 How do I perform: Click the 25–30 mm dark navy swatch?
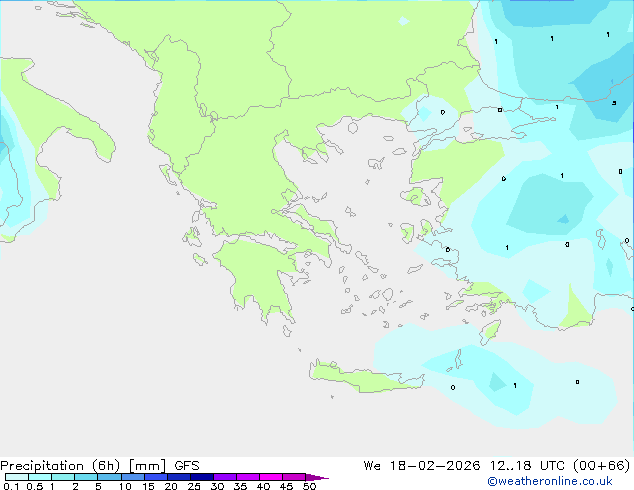pyautogui.click(x=202, y=477)
